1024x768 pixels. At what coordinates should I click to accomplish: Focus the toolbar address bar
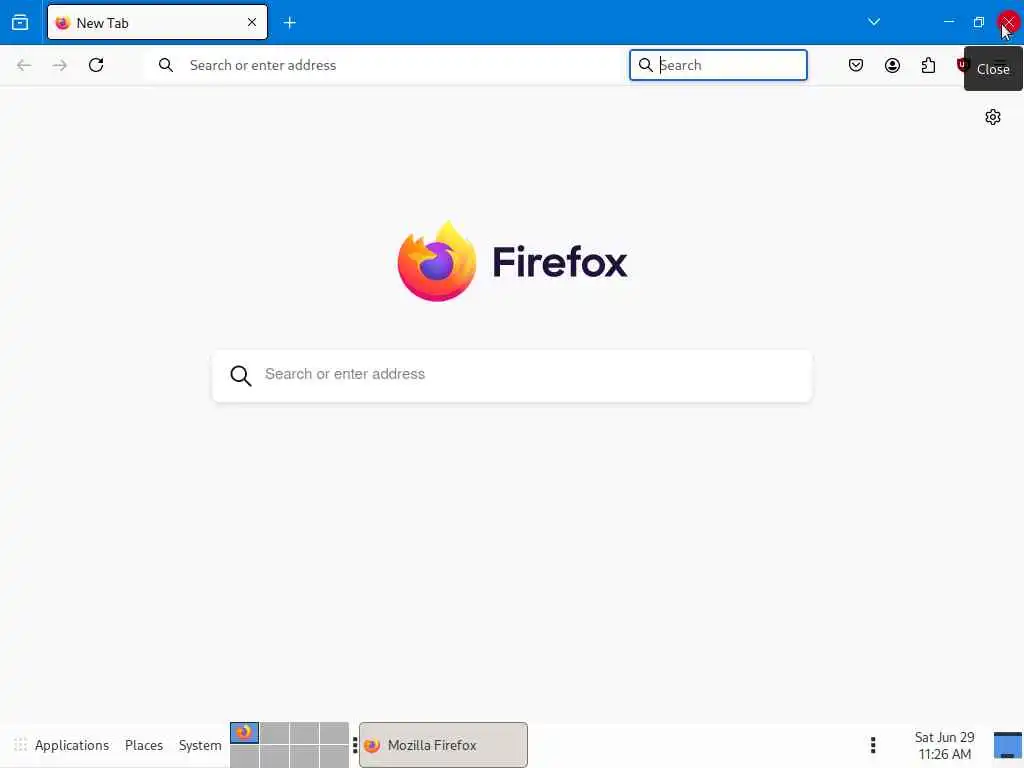383,65
